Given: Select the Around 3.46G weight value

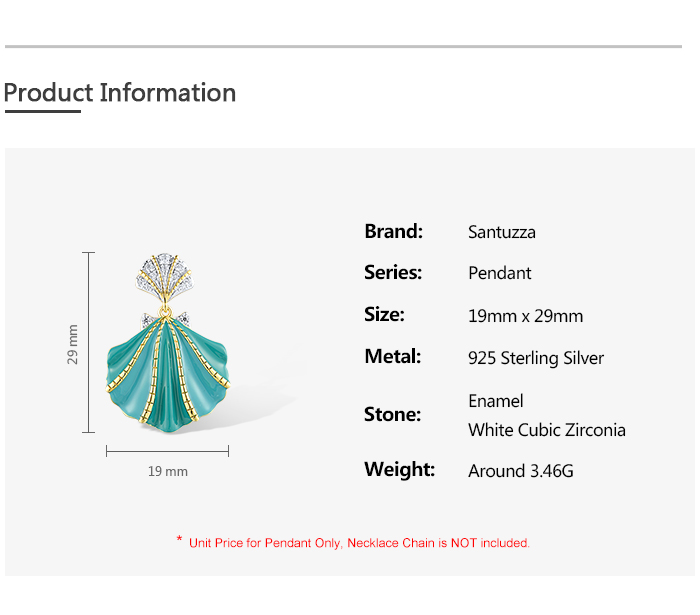Looking at the screenshot, I should [521, 471].
